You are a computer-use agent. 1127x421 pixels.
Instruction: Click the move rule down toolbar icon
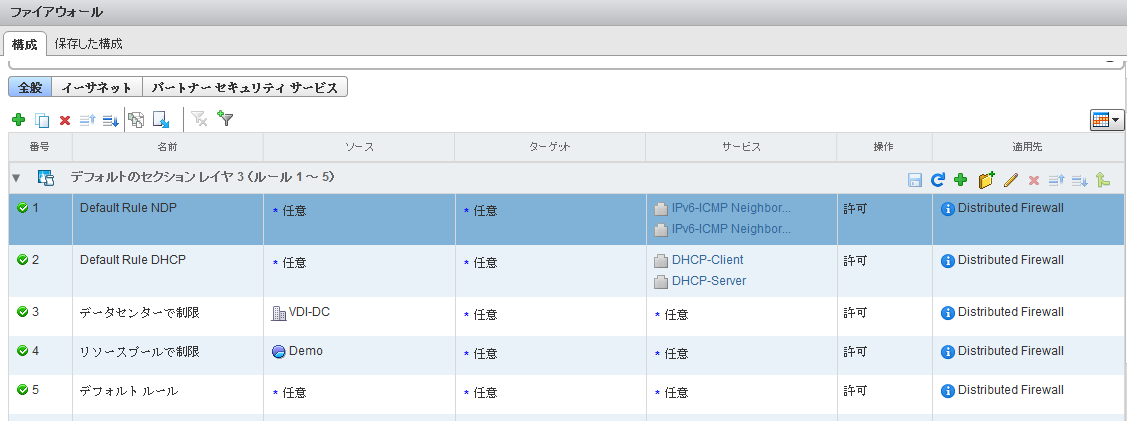point(110,120)
